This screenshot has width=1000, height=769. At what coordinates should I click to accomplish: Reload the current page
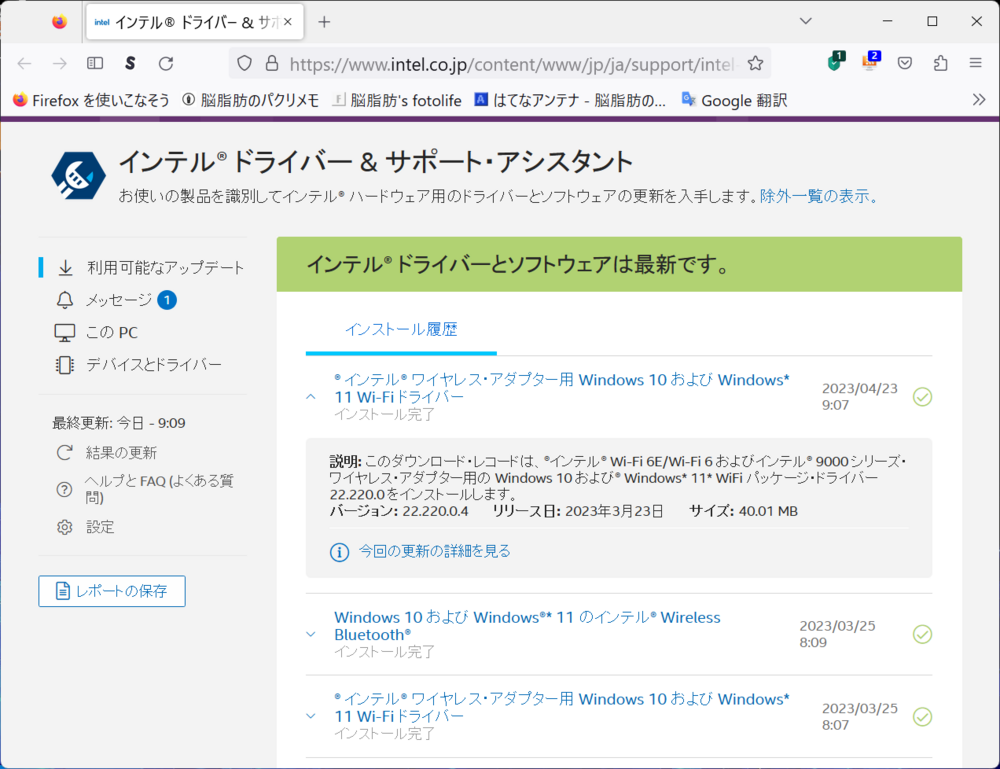(166, 63)
